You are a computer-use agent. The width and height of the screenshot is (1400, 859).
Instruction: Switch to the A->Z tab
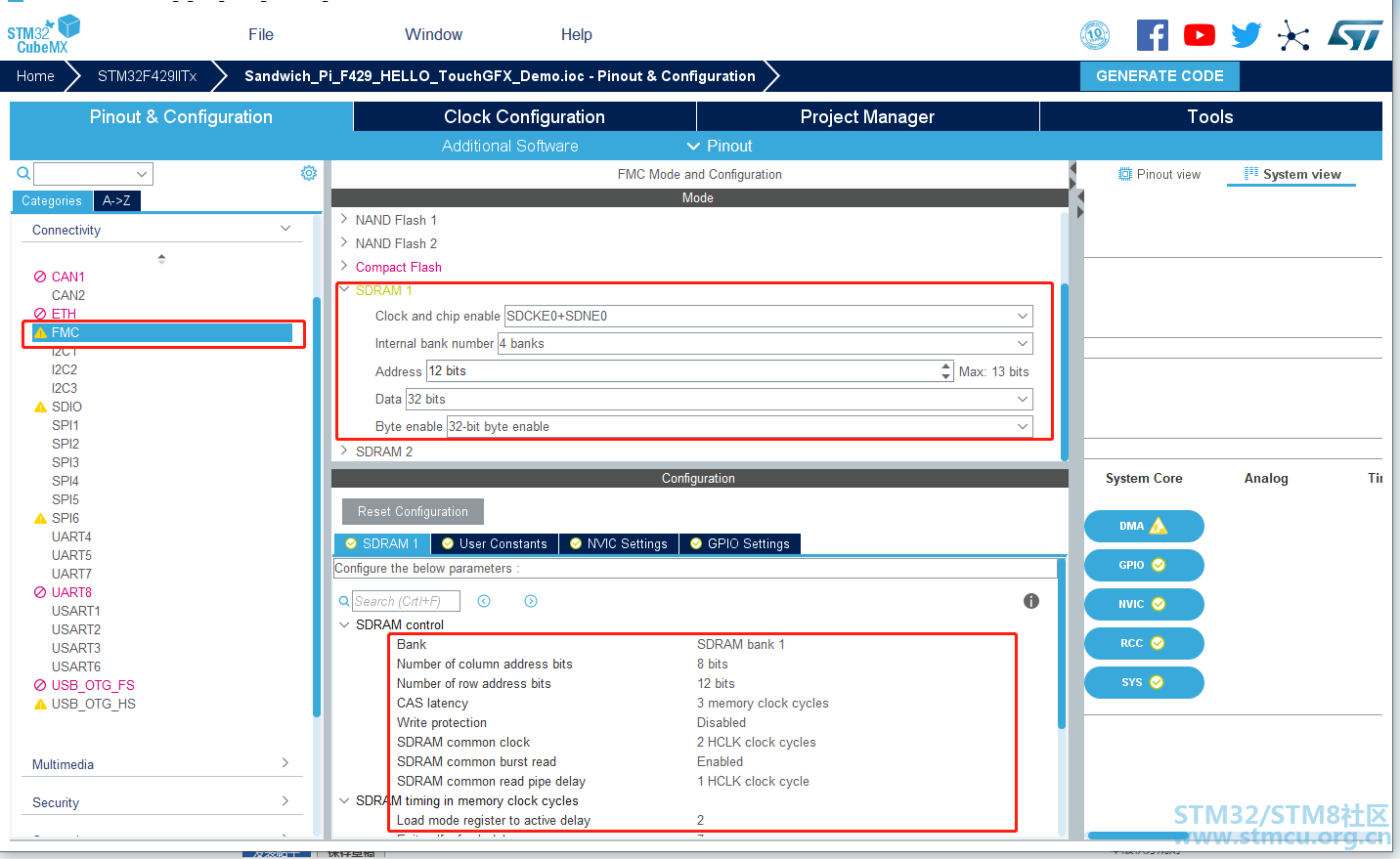pyautogui.click(x=117, y=200)
